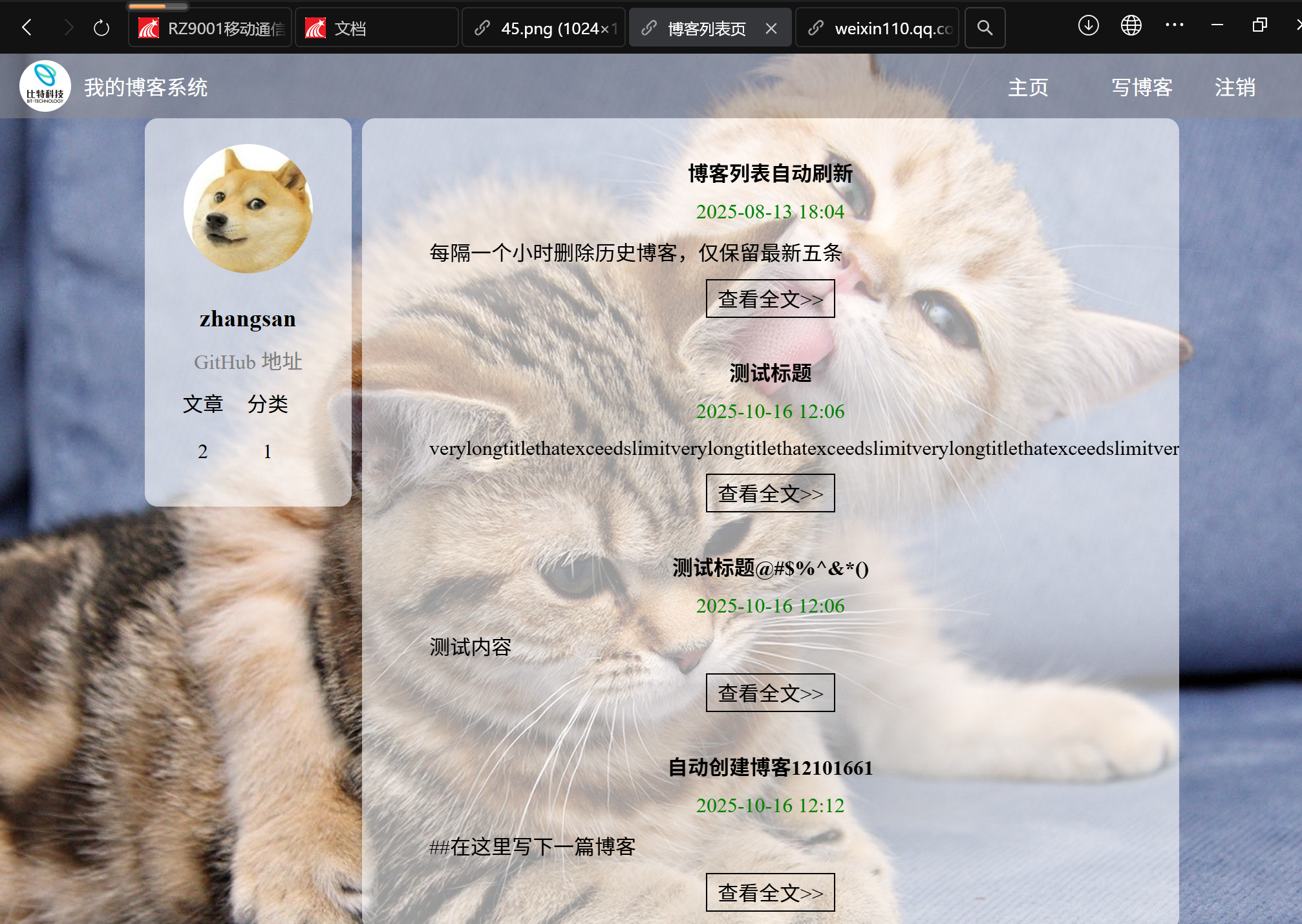This screenshot has height=924, width=1302.
Task: Click the blog system logo icon
Action: pyautogui.click(x=45, y=86)
